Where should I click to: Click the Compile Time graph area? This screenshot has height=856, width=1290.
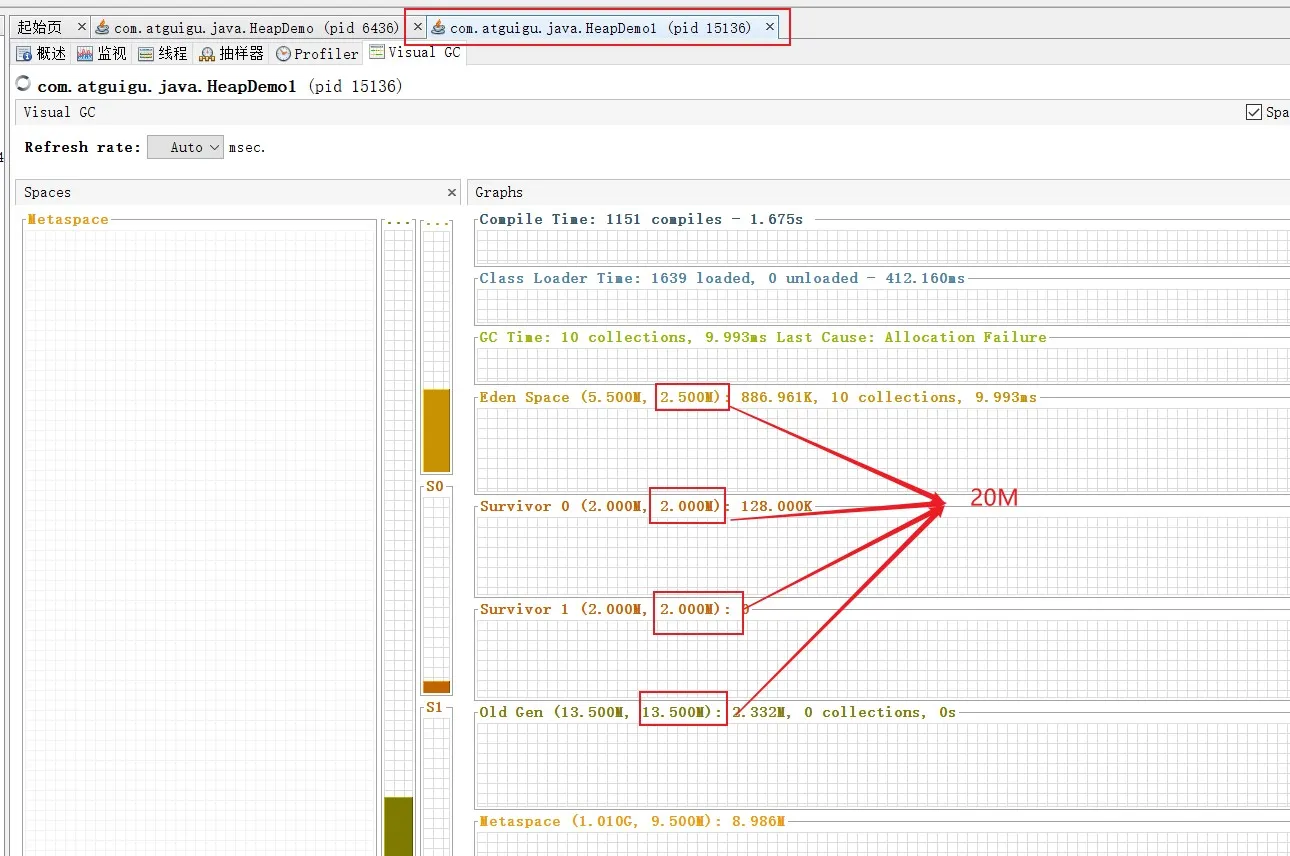pyautogui.click(x=882, y=247)
